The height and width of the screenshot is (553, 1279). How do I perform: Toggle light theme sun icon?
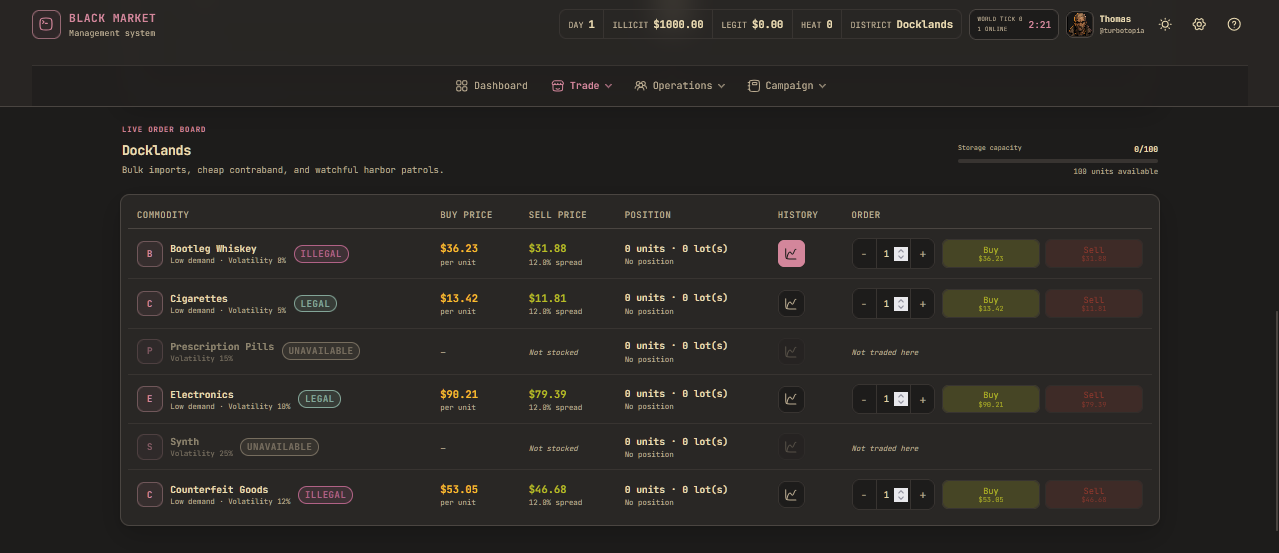(1165, 24)
